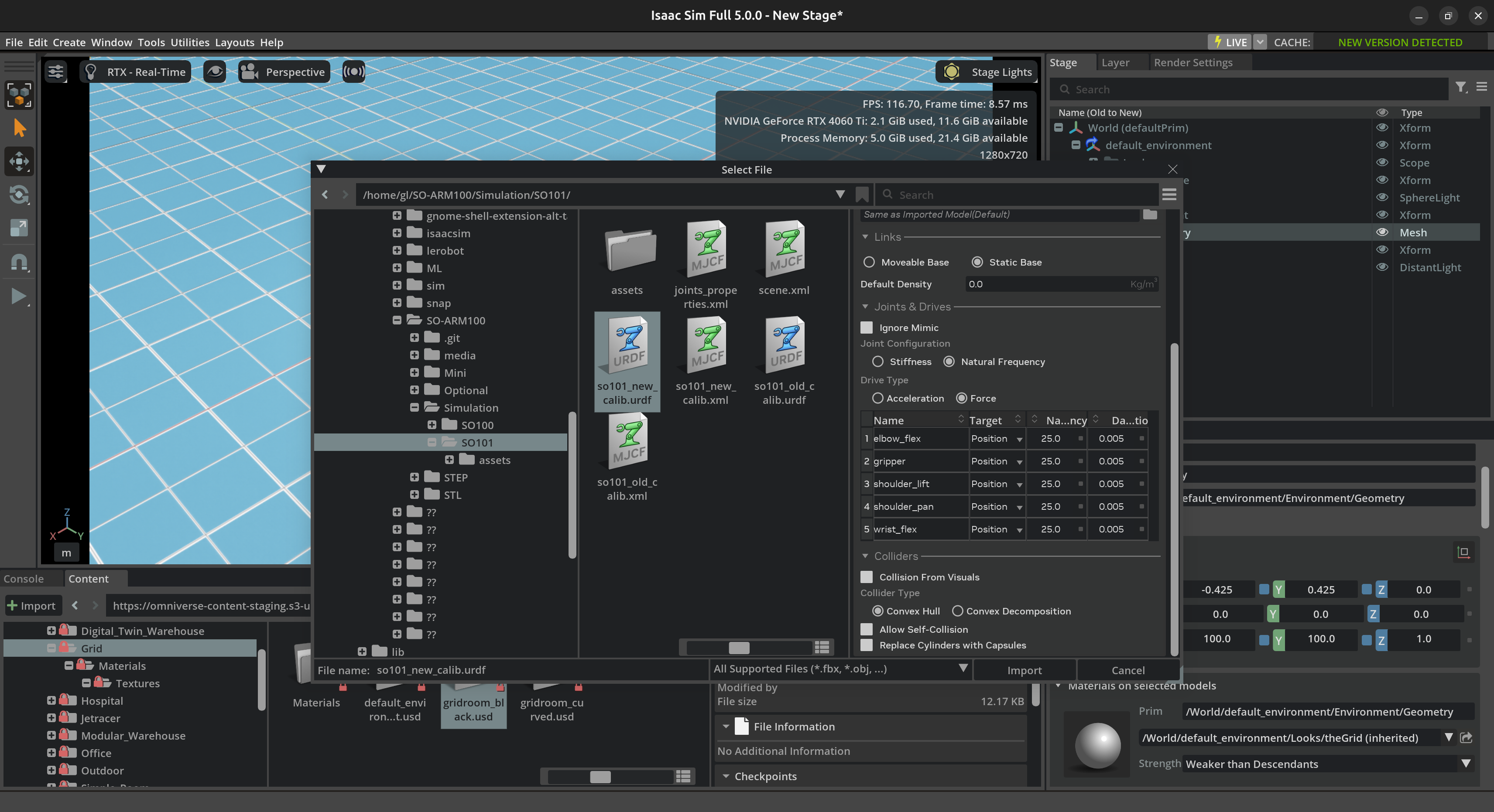Bookmark the current folder in Select File

tap(862, 195)
